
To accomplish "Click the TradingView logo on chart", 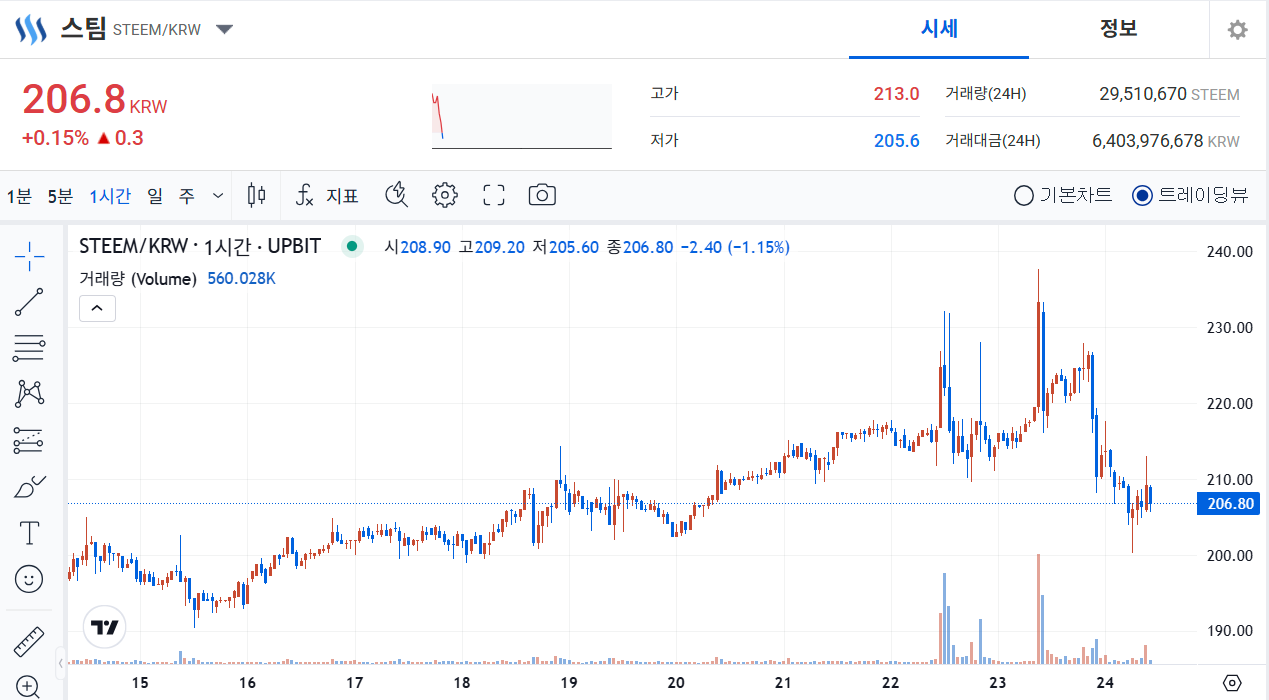I will (105, 628).
